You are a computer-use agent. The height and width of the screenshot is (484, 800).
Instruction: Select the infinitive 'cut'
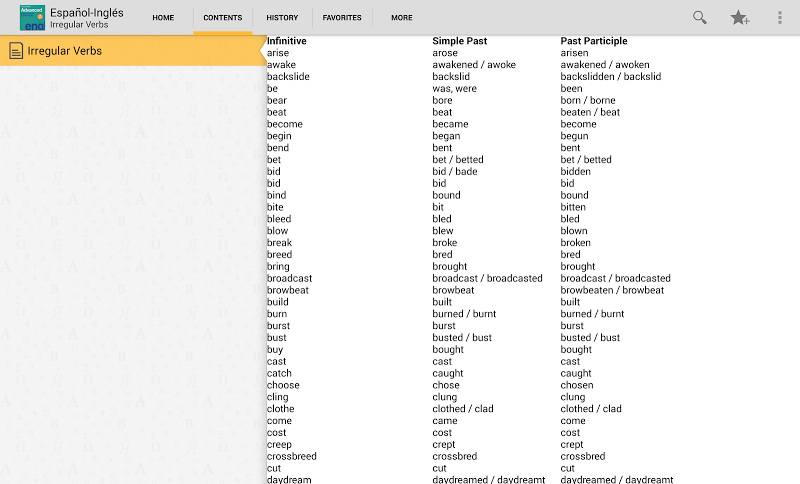[274, 468]
